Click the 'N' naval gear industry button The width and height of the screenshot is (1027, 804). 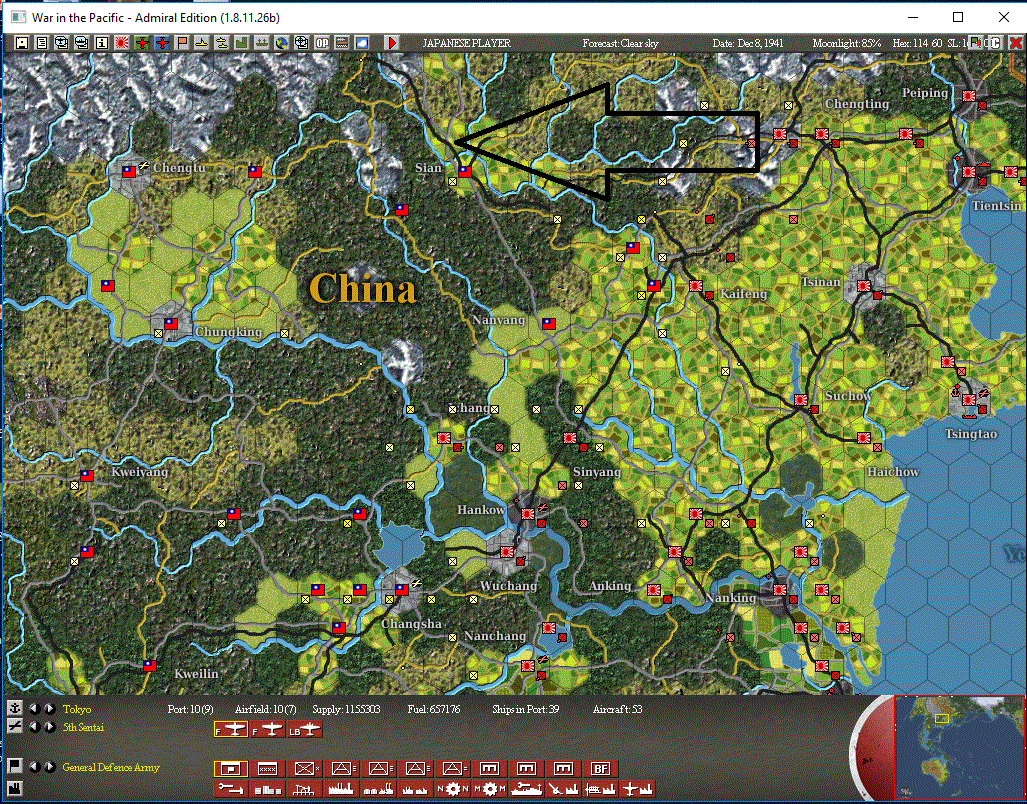point(453,789)
